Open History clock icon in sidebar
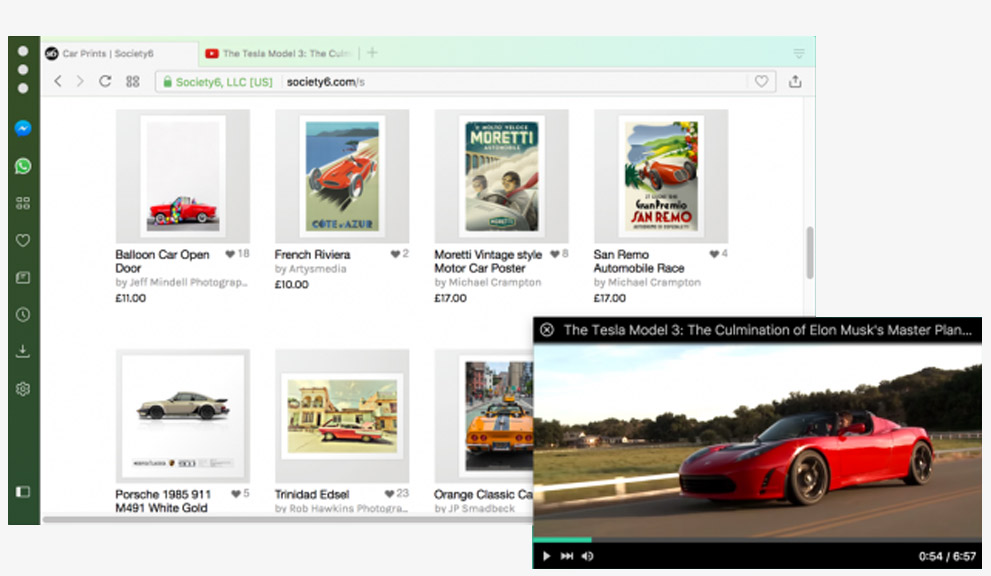Viewport: 991px width, 576px height. (22, 314)
